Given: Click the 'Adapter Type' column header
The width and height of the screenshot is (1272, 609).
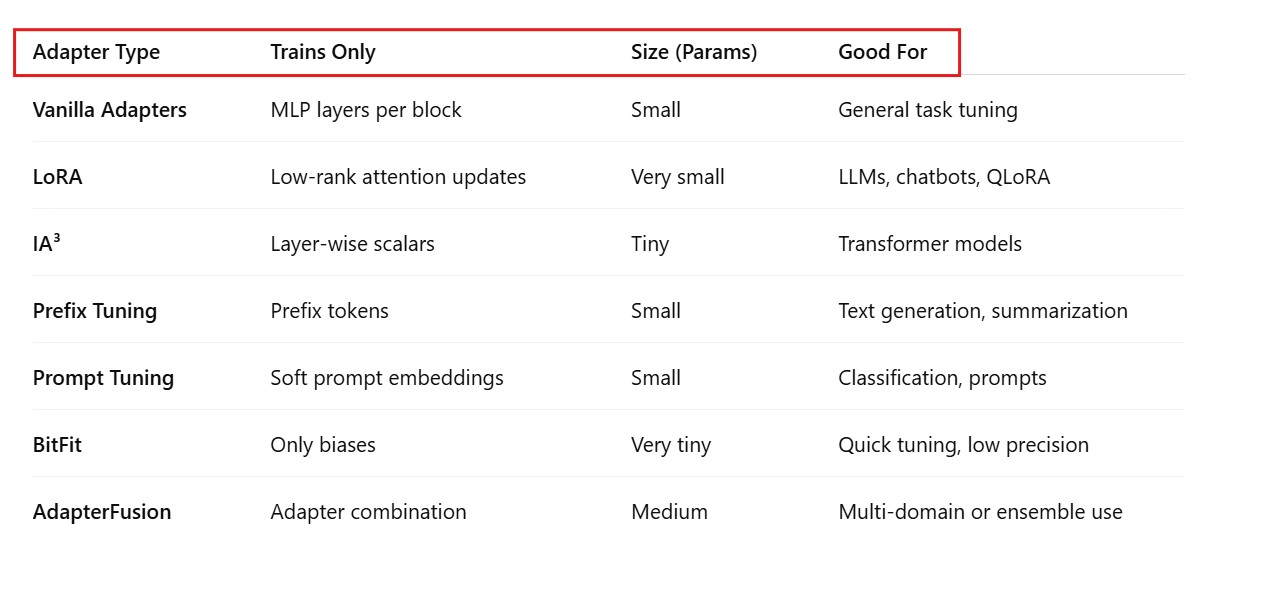Looking at the screenshot, I should [x=96, y=52].
